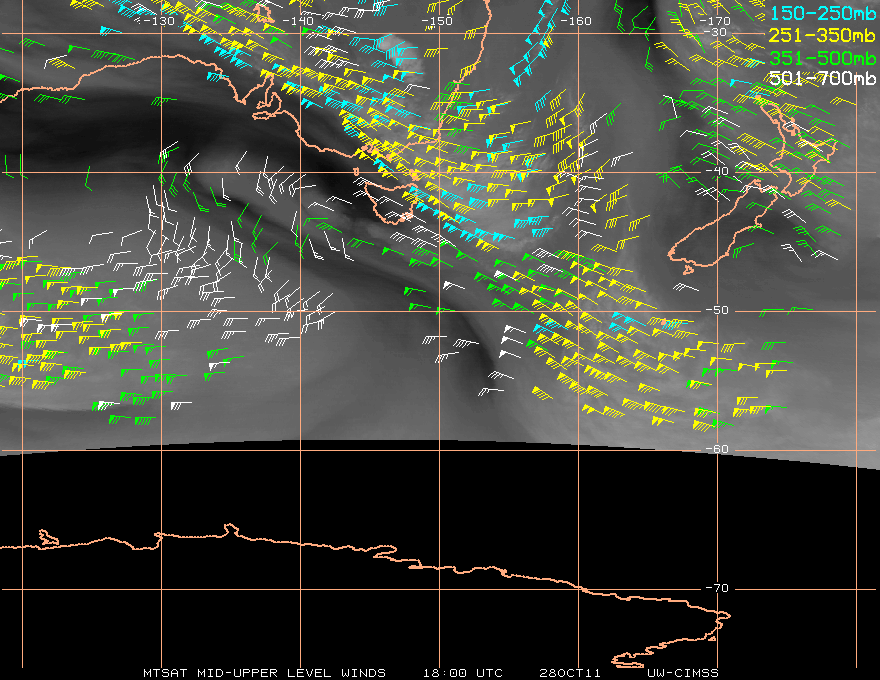This screenshot has width=880, height=680.
Task: Click the -160 longitude label
Action: coord(576,21)
